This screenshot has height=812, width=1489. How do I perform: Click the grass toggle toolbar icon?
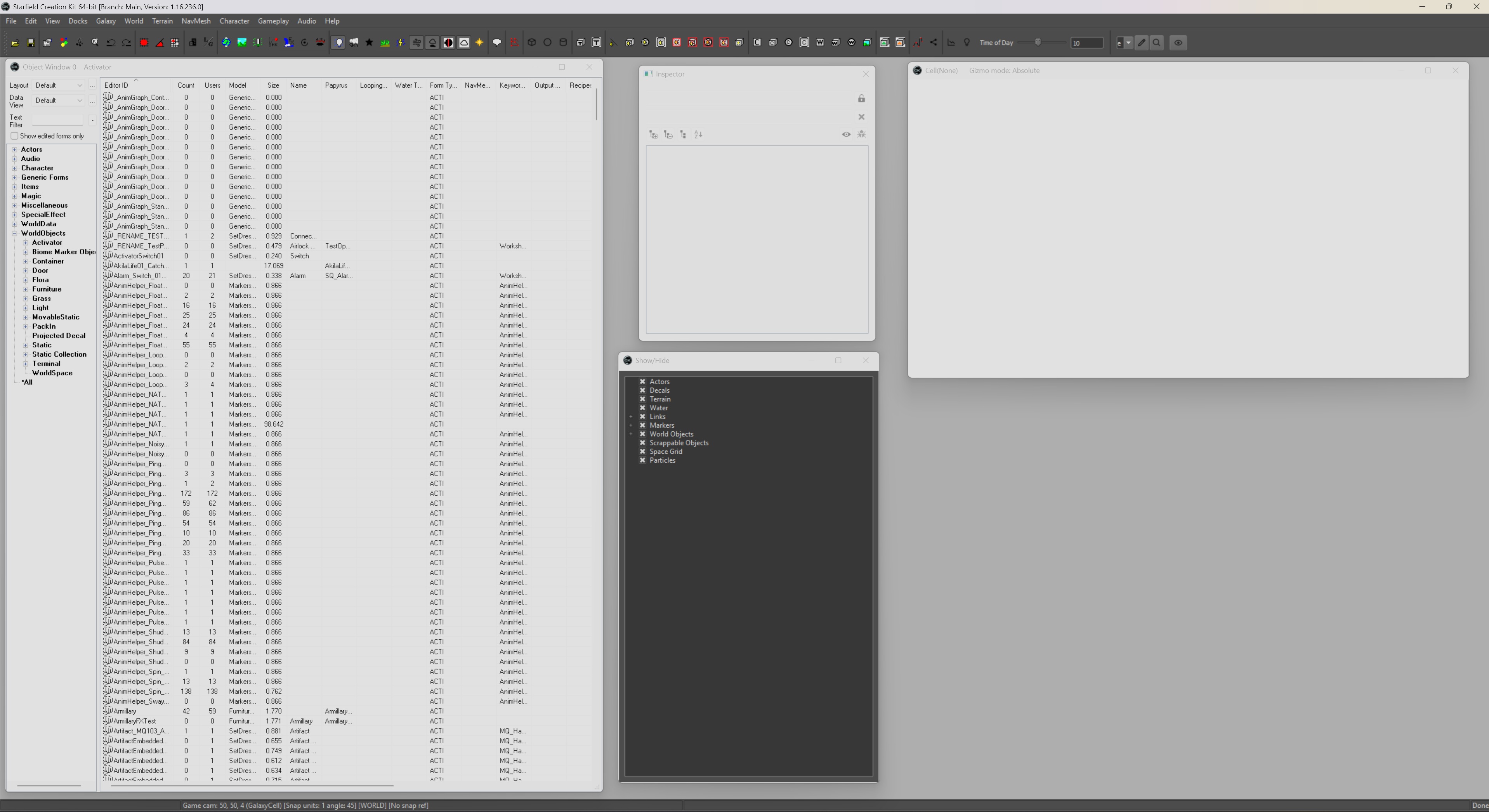[384, 43]
